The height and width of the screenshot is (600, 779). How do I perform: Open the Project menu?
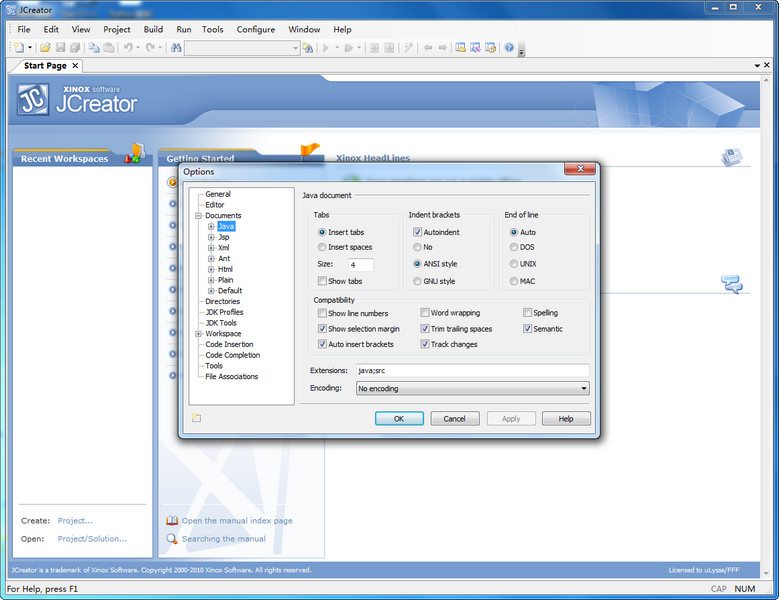(117, 29)
